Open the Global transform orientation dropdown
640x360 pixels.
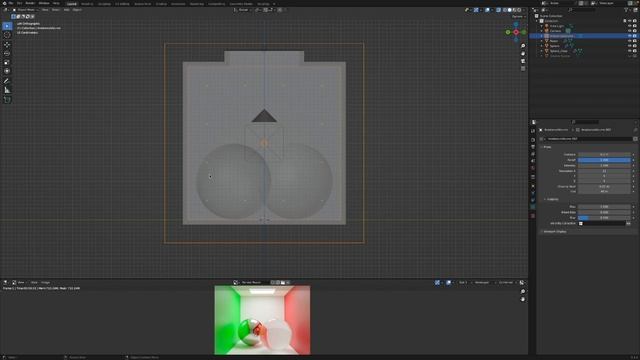point(243,10)
